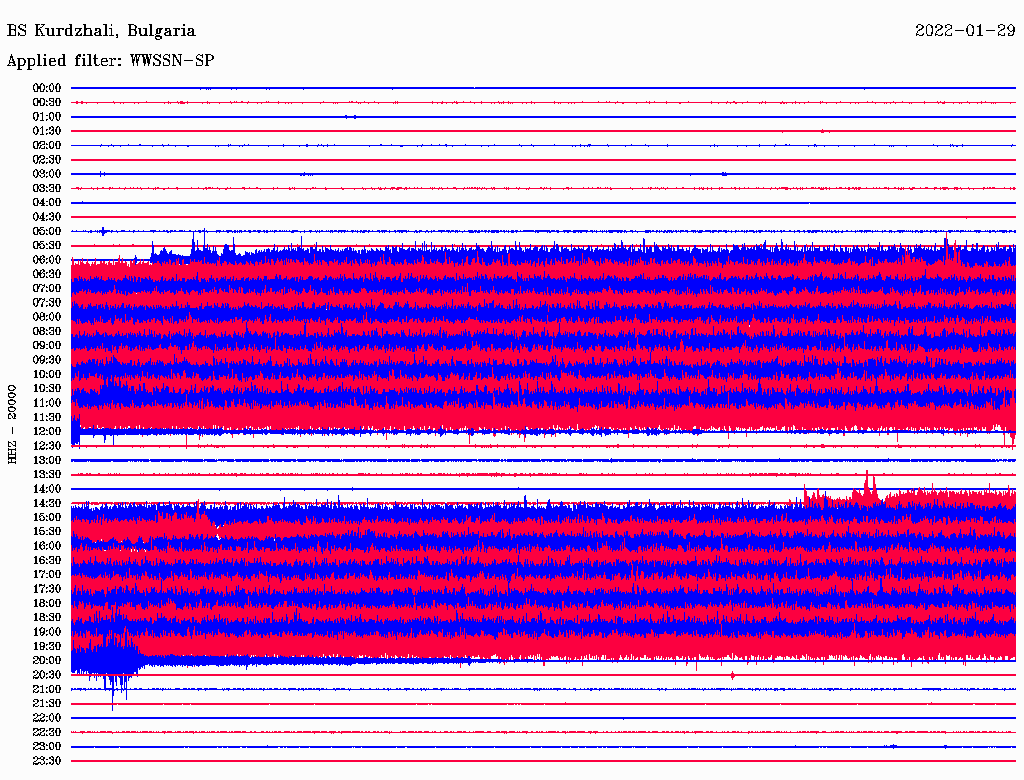1024x780 pixels.
Task: Select the 12:00 time label
Action: click(47, 431)
